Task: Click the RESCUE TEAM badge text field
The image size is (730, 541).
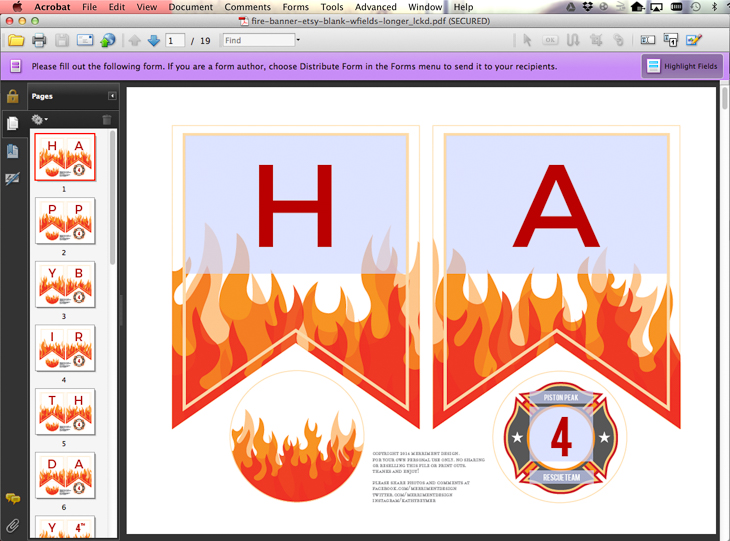Action: 561,477
